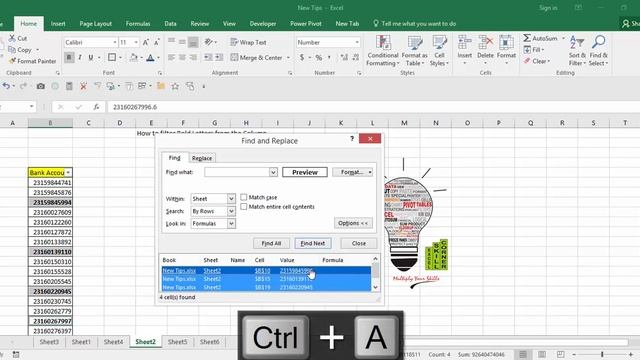Open the Developer tab

tap(263, 24)
